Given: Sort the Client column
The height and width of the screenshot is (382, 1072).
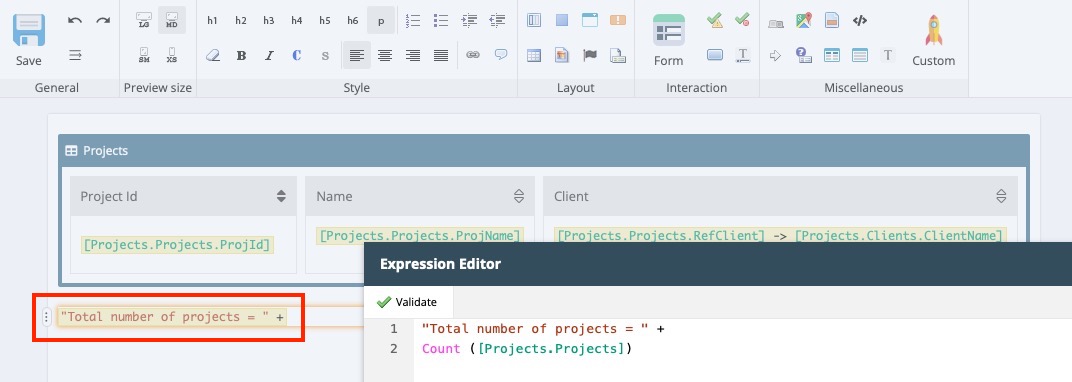Looking at the screenshot, I should click(1001, 197).
